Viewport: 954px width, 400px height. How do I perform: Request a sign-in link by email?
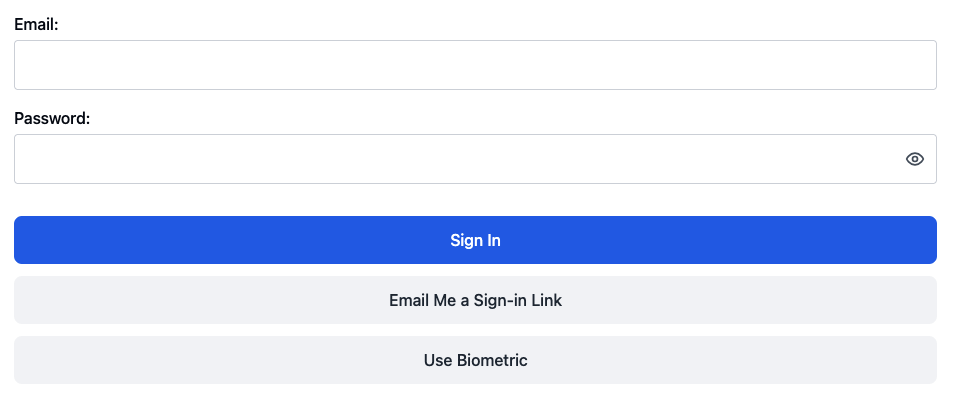click(x=475, y=300)
